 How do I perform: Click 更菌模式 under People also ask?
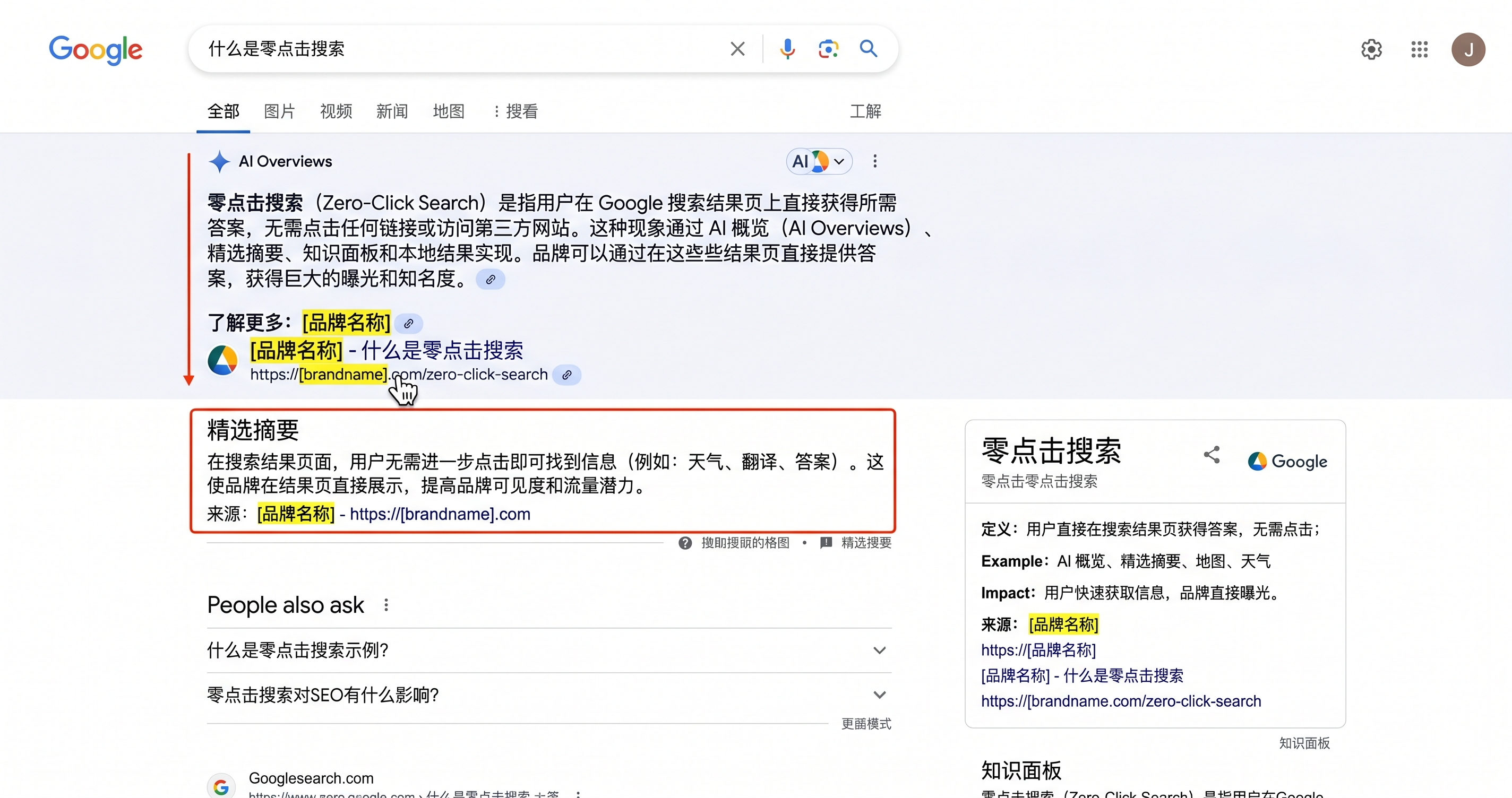click(x=866, y=724)
